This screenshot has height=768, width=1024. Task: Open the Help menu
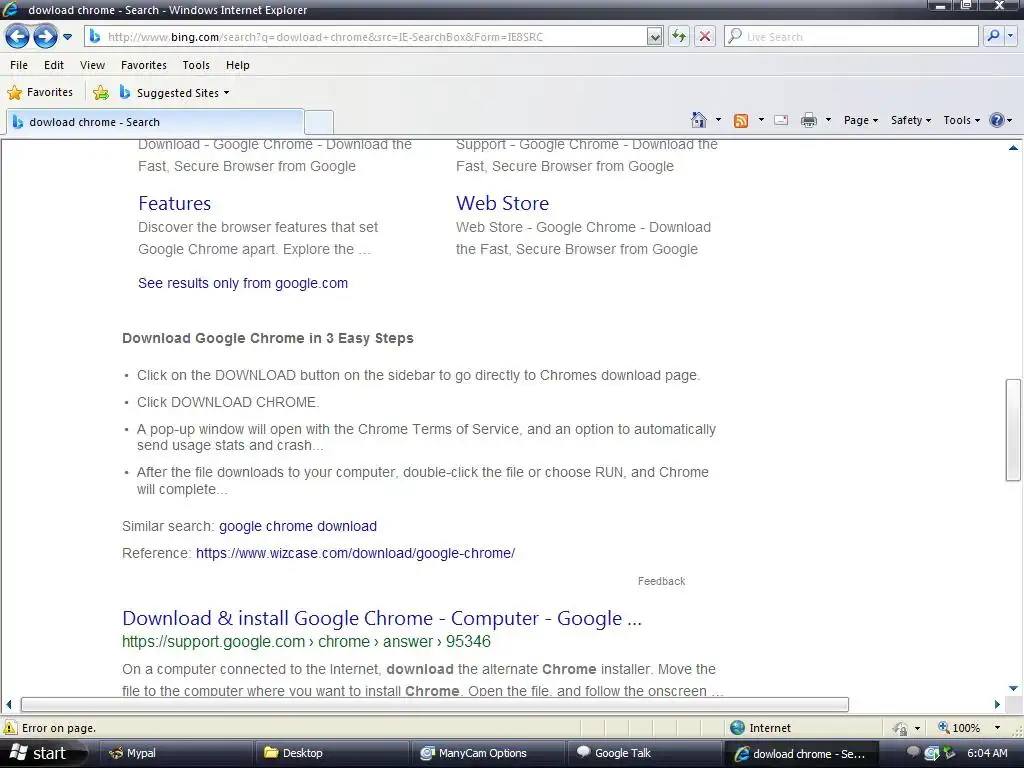click(x=238, y=65)
